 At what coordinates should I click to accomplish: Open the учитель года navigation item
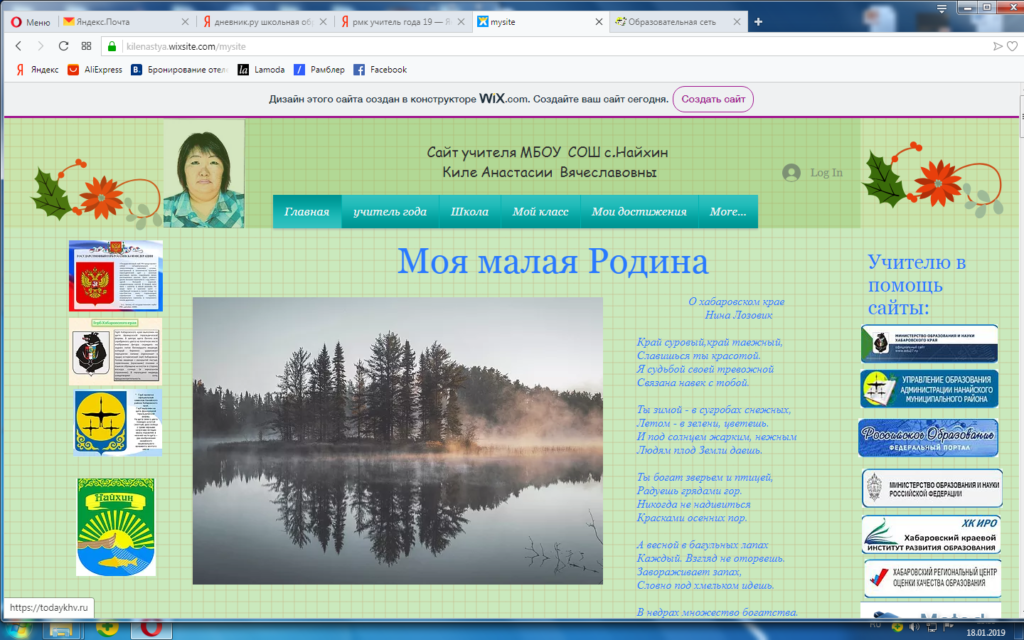click(389, 212)
